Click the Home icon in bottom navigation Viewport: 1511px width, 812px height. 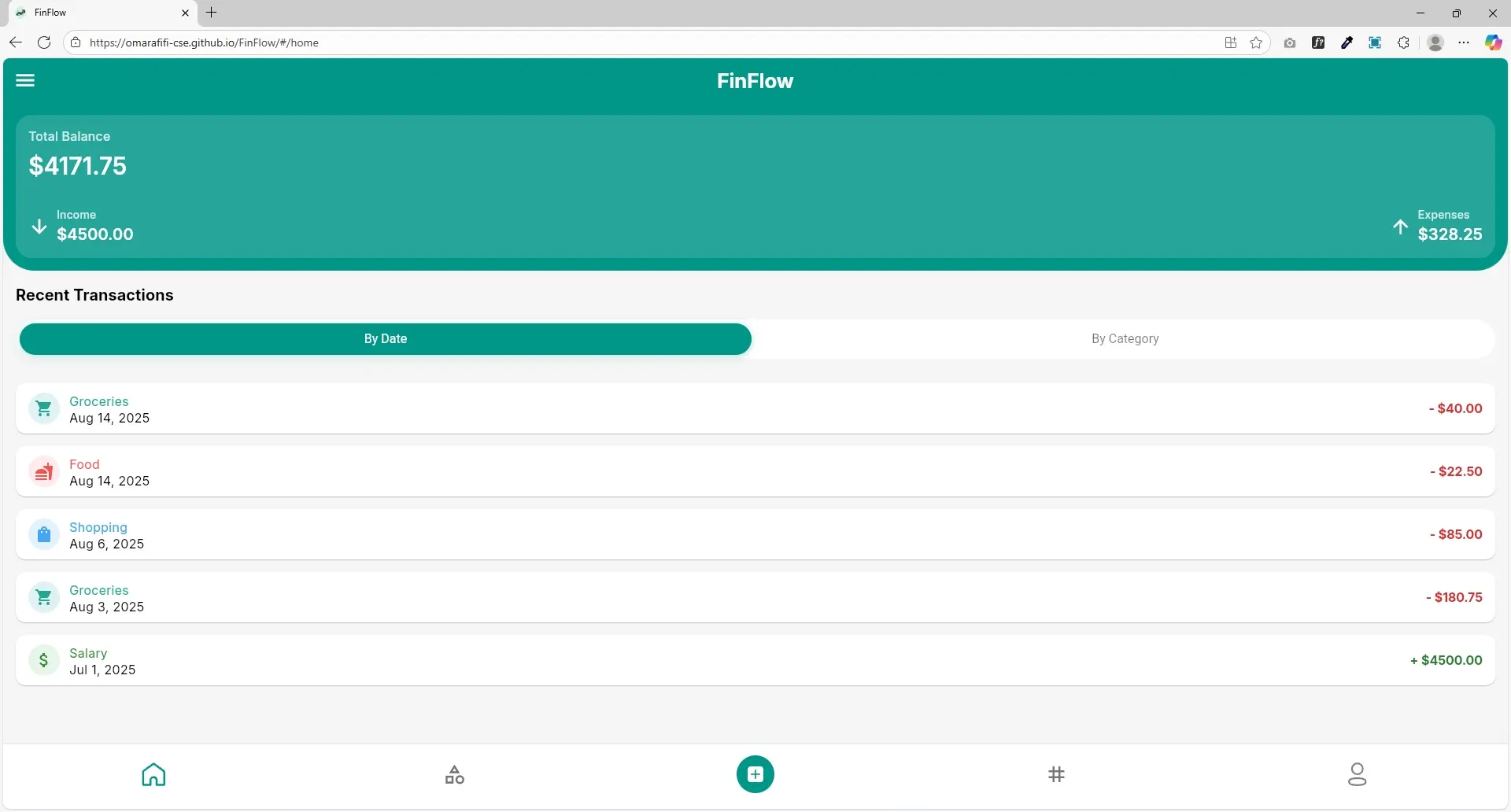click(x=153, y=774)
